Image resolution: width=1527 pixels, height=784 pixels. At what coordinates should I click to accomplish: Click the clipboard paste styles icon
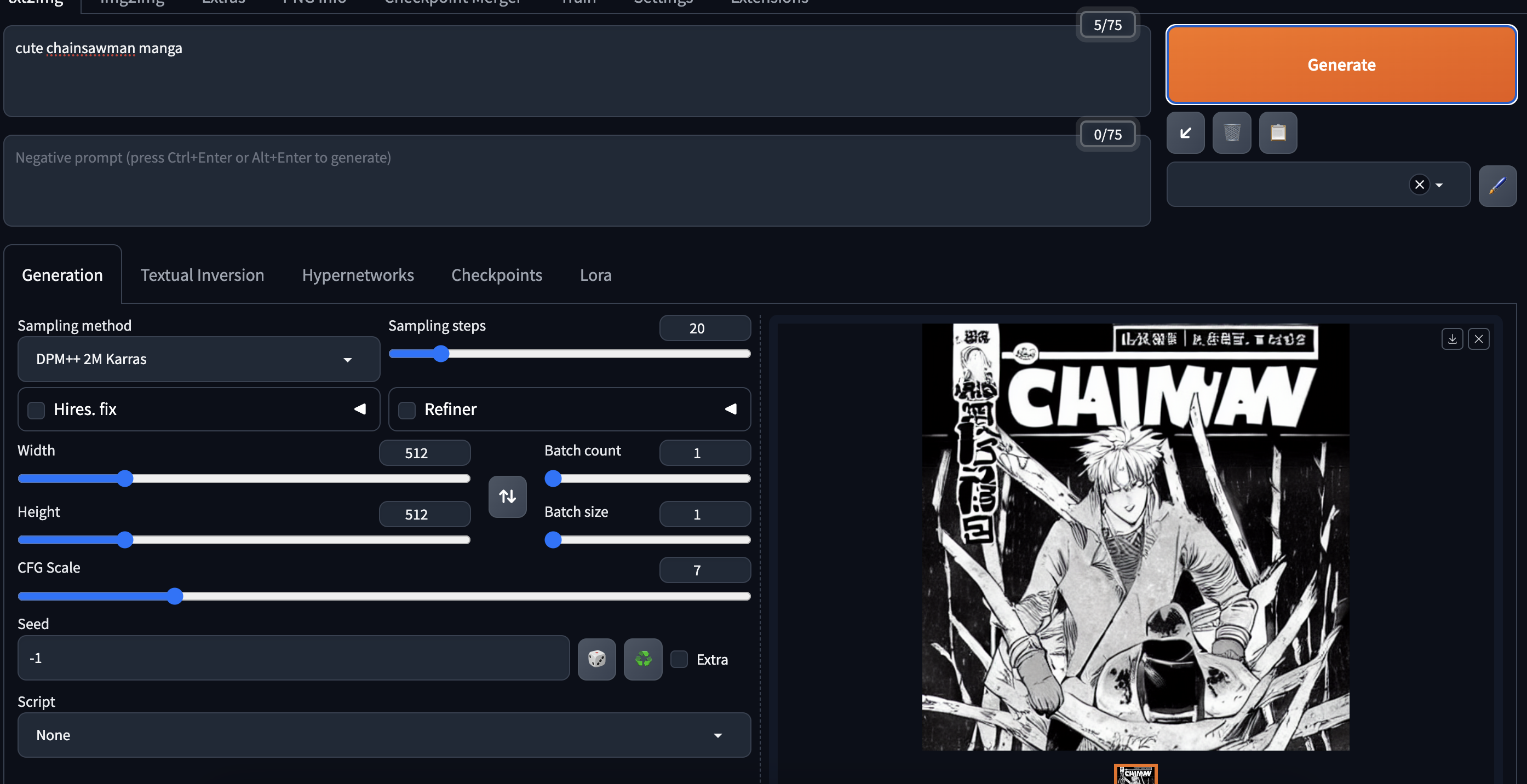tap(1278, 132)
